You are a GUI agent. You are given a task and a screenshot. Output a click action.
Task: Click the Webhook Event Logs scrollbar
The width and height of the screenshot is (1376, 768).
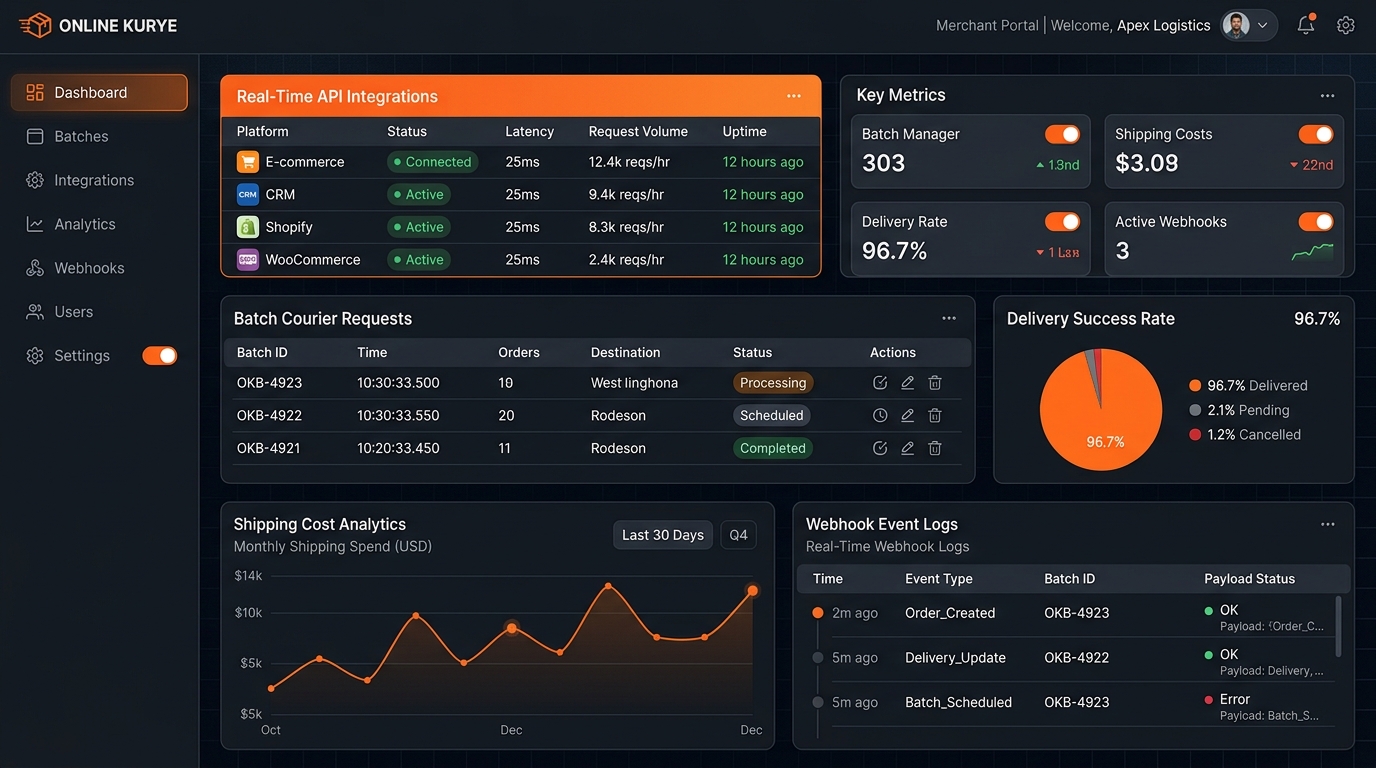[x=1339, y=627]
